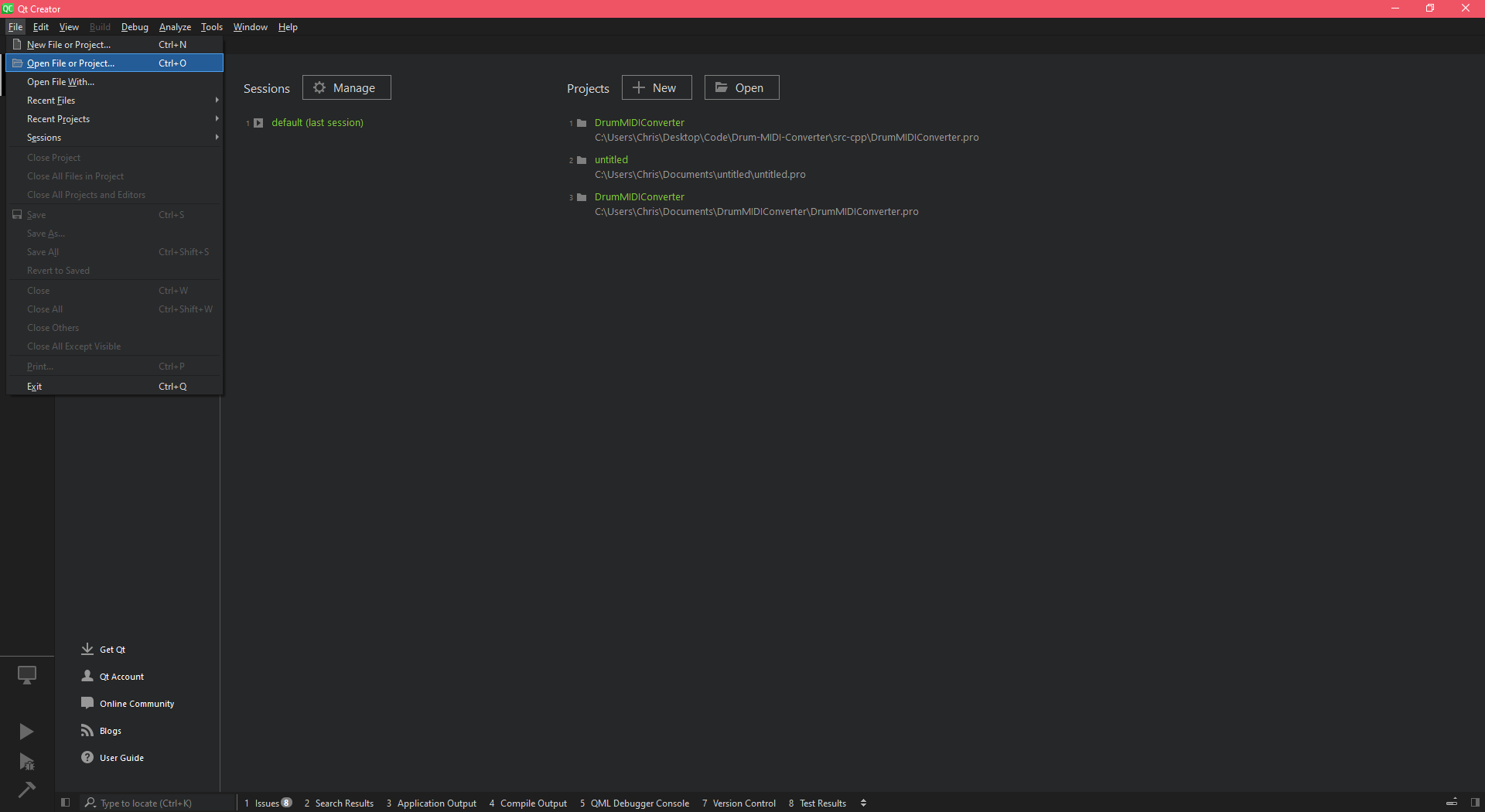Click folder icon beside third DrumMIDIConverter project

pyautogui.click(x=582, y=197)
